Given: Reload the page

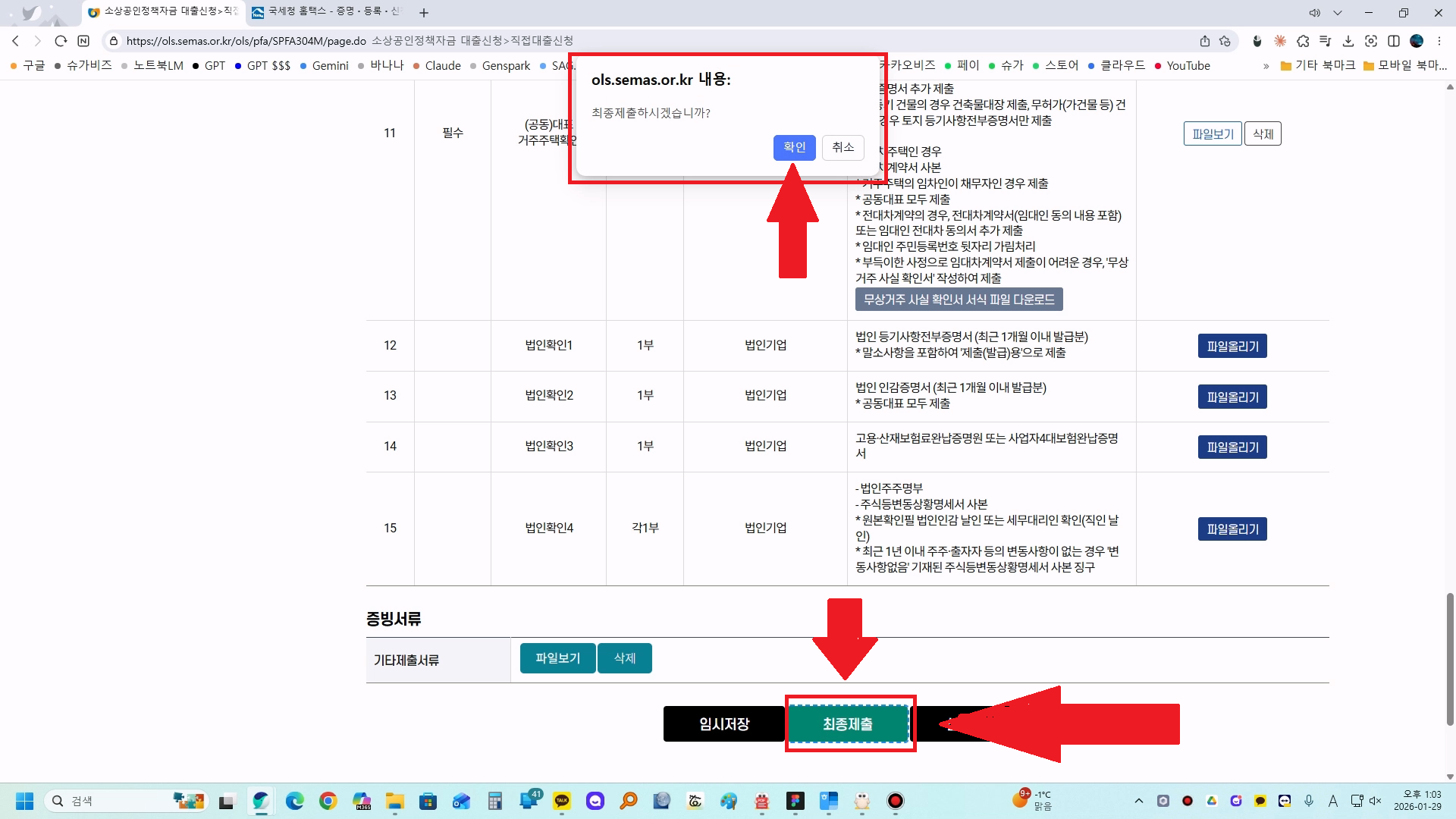Looking at the screenshot, I should (x=61, y=41).
